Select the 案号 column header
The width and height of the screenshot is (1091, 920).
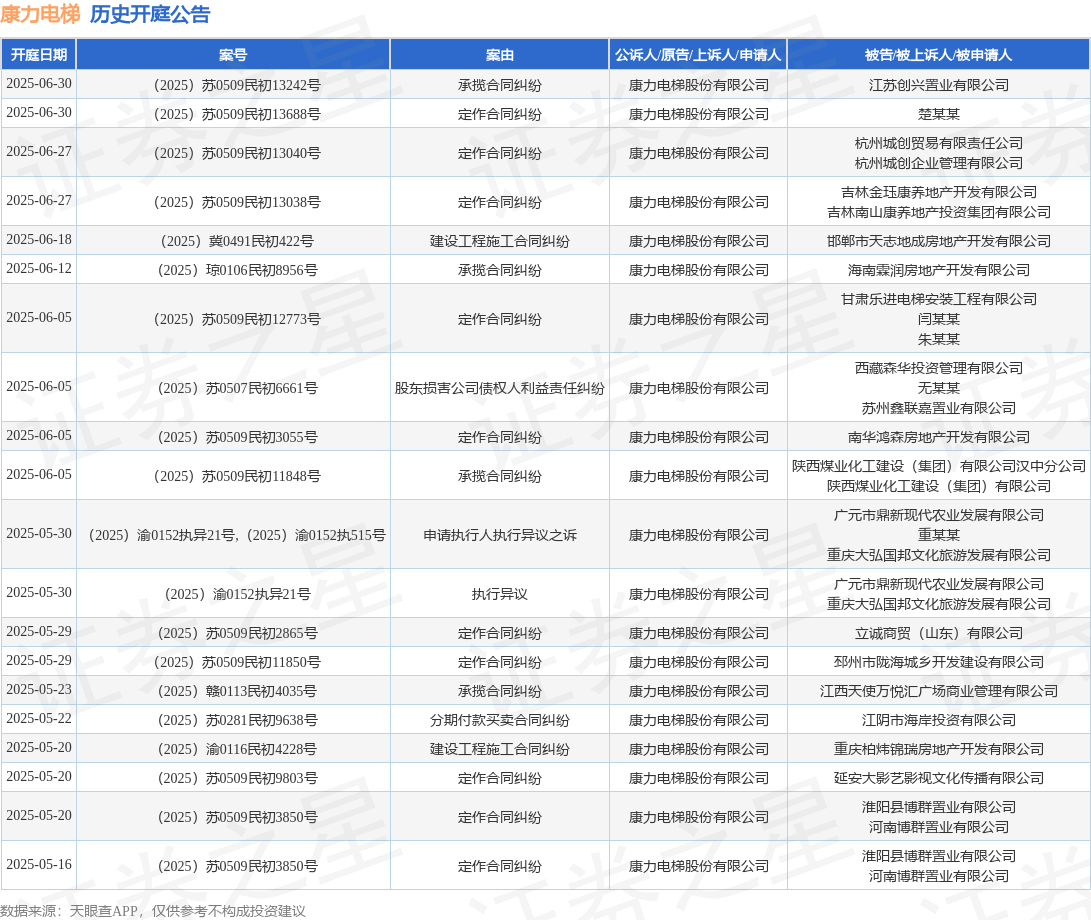(233, 55)
